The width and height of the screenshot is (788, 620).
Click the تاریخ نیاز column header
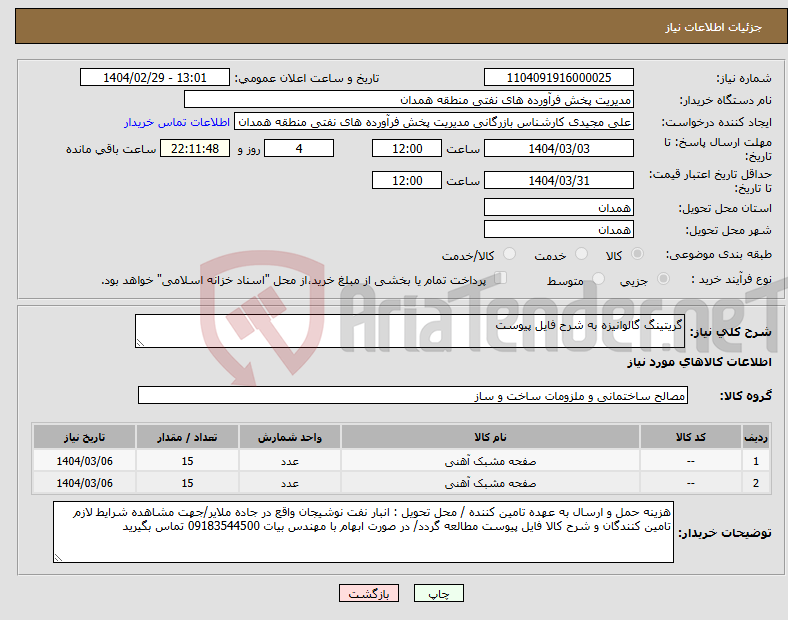[84, 437]
